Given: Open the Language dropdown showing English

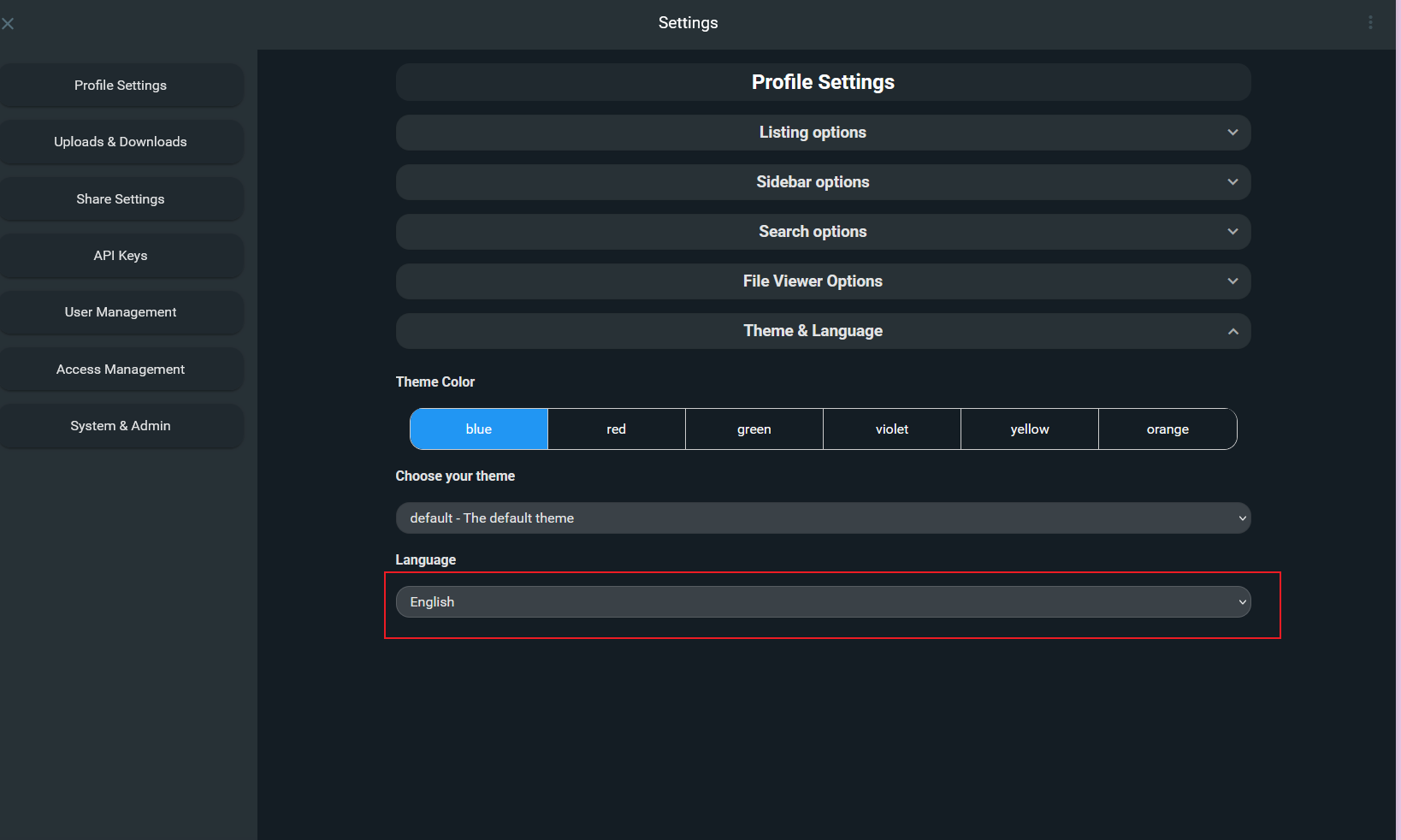Looking at the screenshot, I should click(822, 602).
